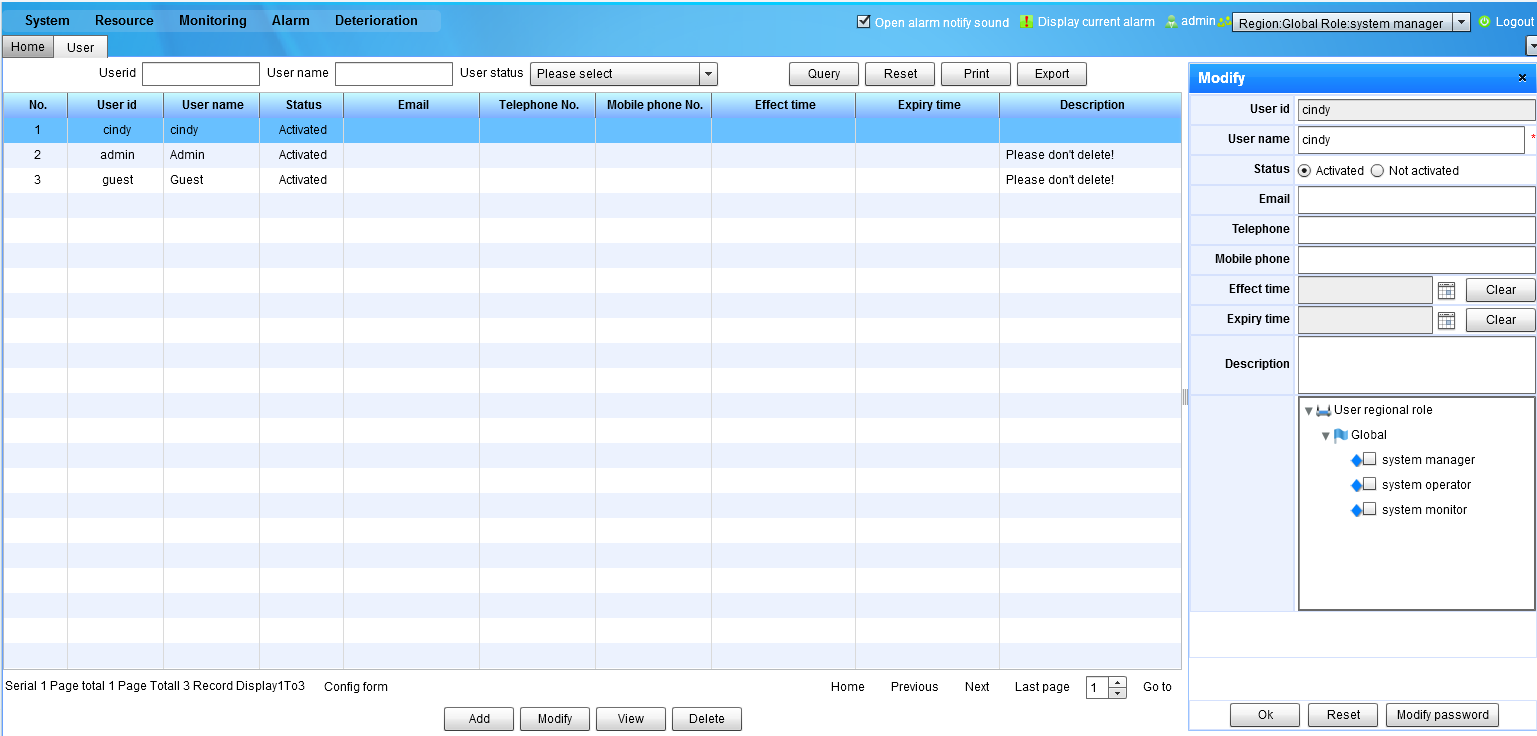The width and height of the screenshot is (1537, 736).
Task: Click the User regional role tree icon
Action: coord(1324,410)
